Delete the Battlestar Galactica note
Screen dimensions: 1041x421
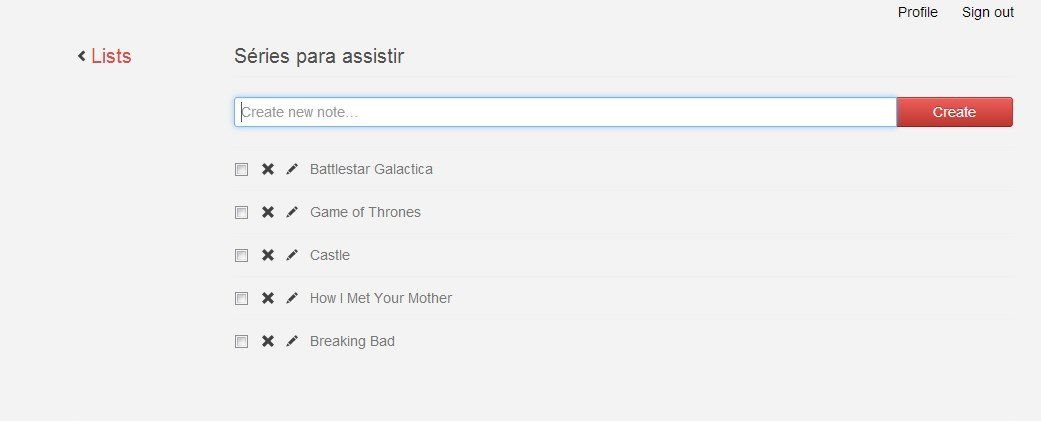[268, 169]
